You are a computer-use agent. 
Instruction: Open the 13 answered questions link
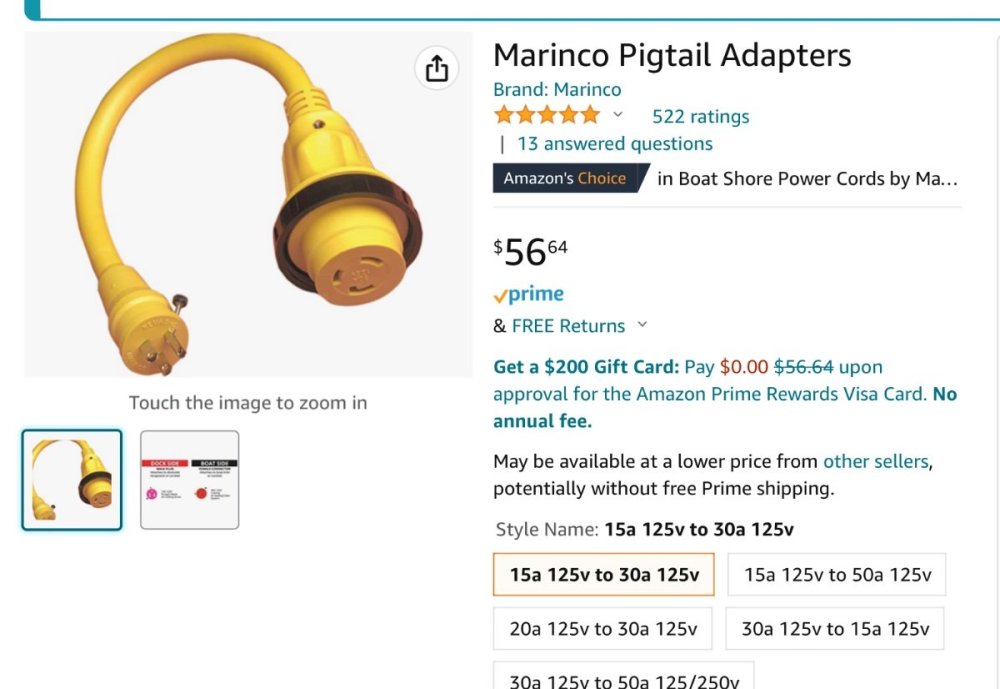pyautogui.click(x=614, y=143)
